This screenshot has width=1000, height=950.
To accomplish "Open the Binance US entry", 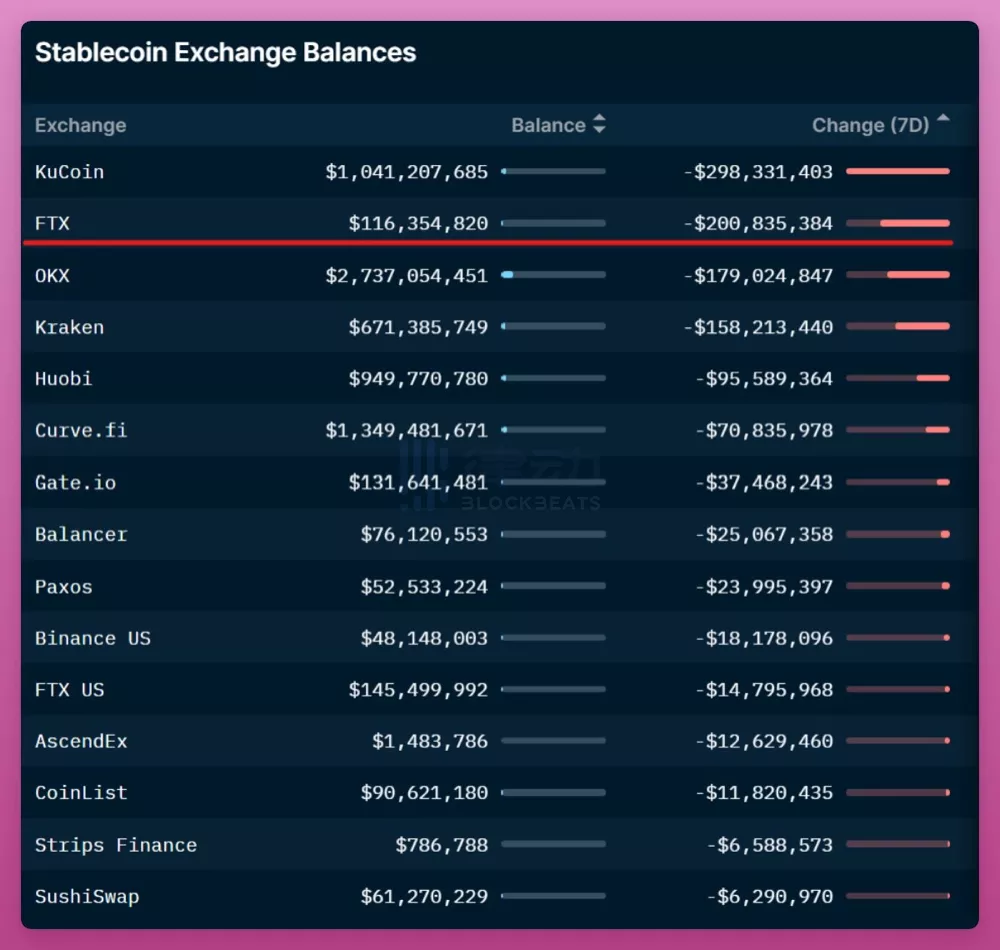I will click(93, 638).
